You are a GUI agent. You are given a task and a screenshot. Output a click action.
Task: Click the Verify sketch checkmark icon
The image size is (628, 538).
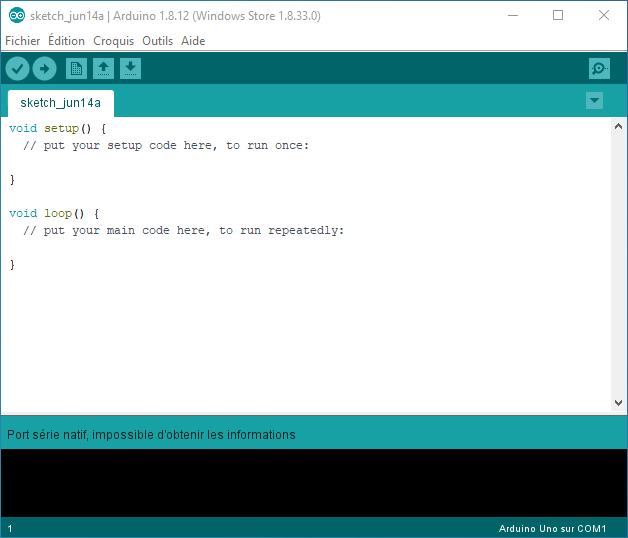(x=18, y=68)
